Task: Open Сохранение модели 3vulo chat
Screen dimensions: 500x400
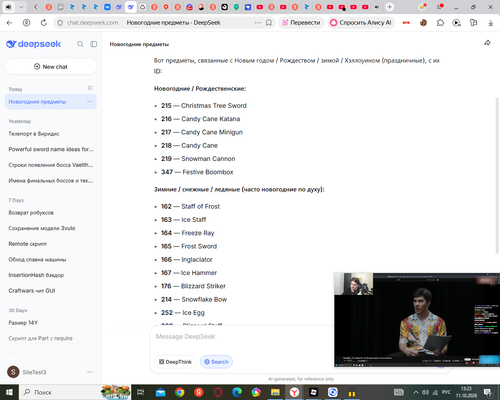Action: click(42, 228)
